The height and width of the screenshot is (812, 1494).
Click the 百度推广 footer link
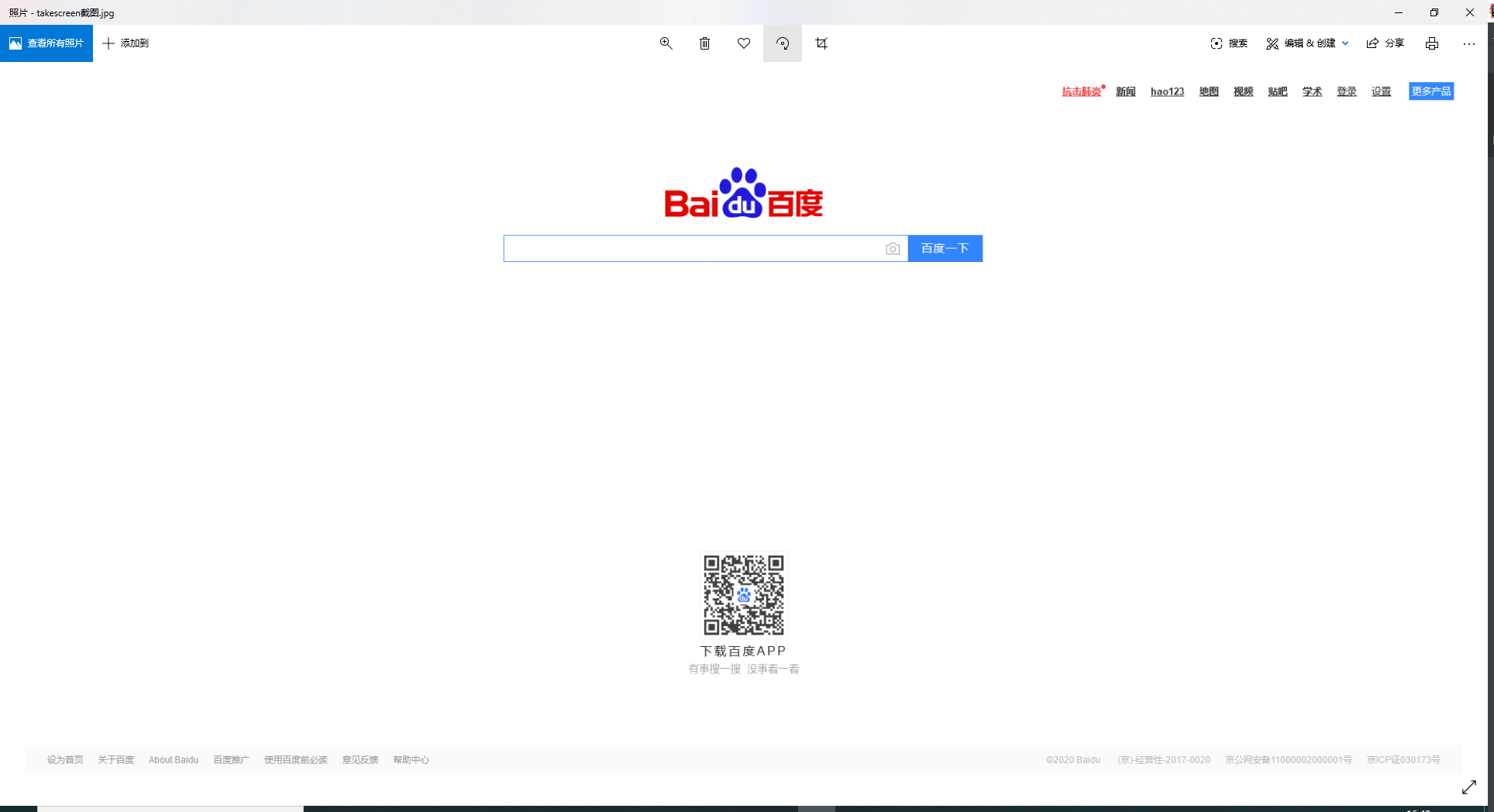click(232, 760)
